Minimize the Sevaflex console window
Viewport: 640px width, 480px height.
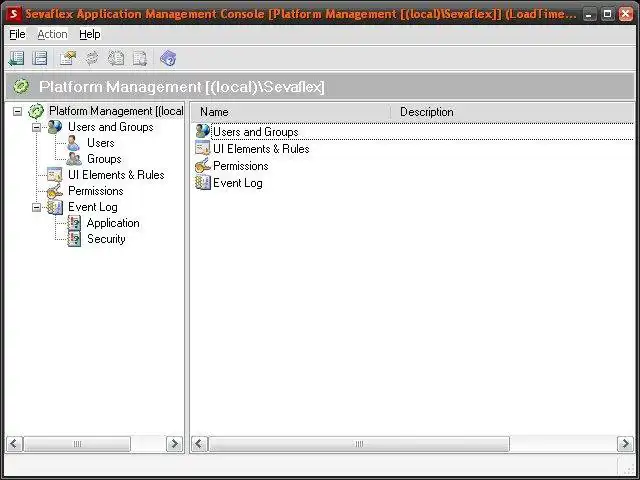click(589, 14)
